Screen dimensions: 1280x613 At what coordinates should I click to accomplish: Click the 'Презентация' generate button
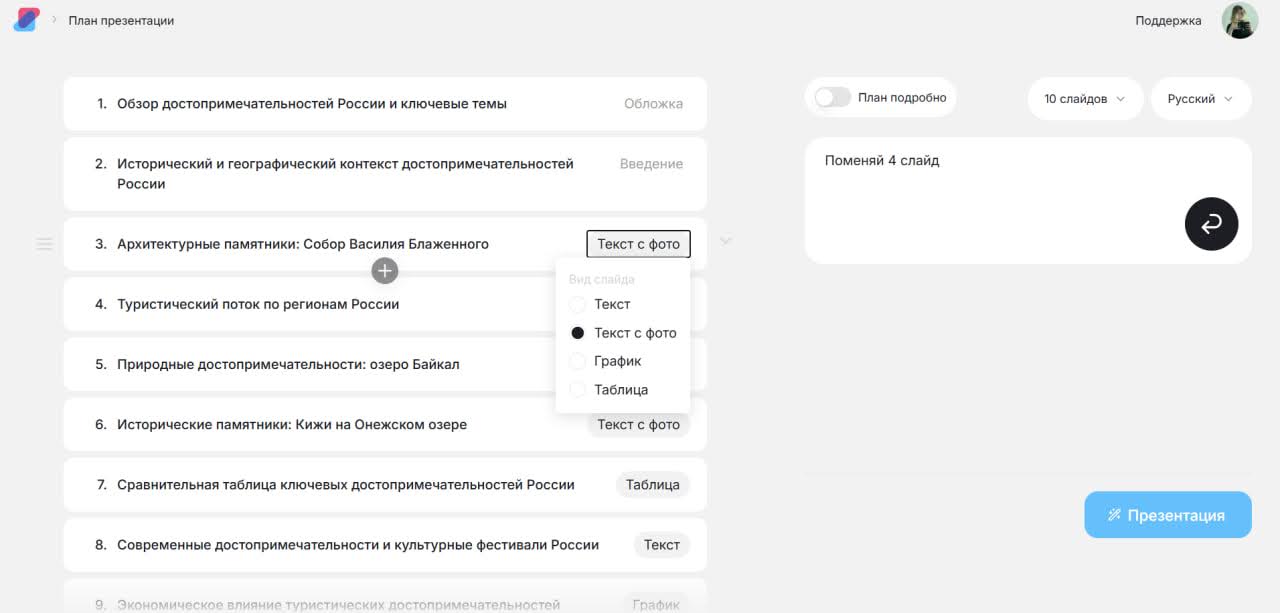(x=1167, y=515)
